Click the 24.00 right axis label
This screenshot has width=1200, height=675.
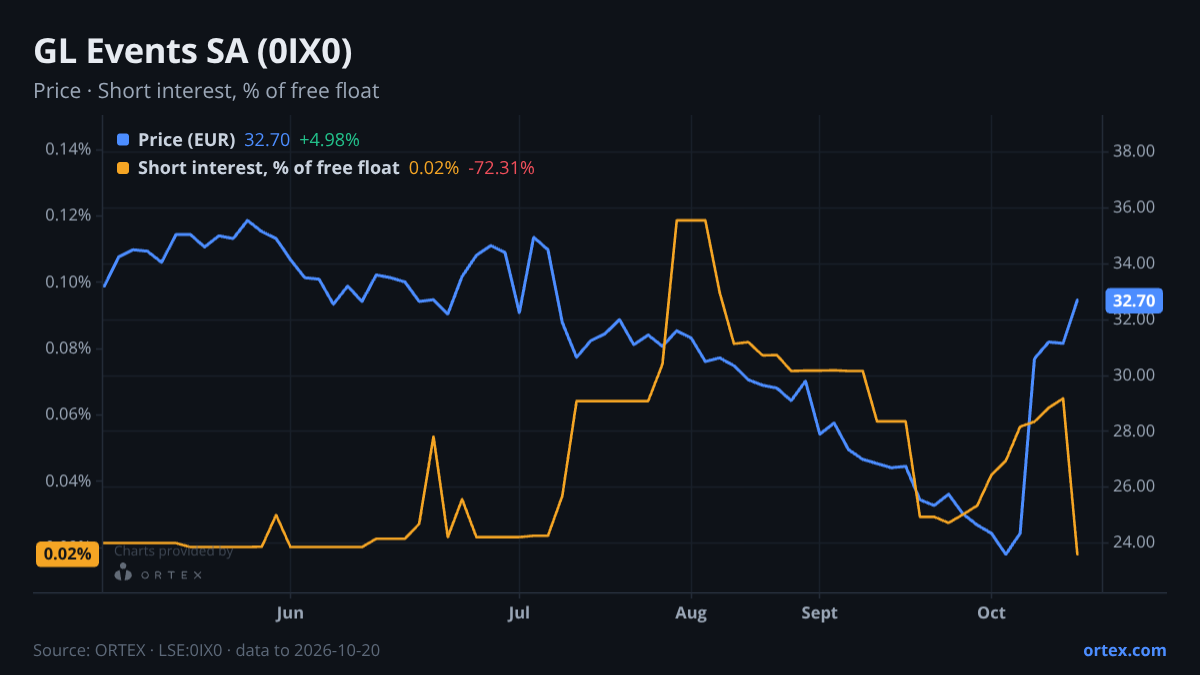point(1134,543)
